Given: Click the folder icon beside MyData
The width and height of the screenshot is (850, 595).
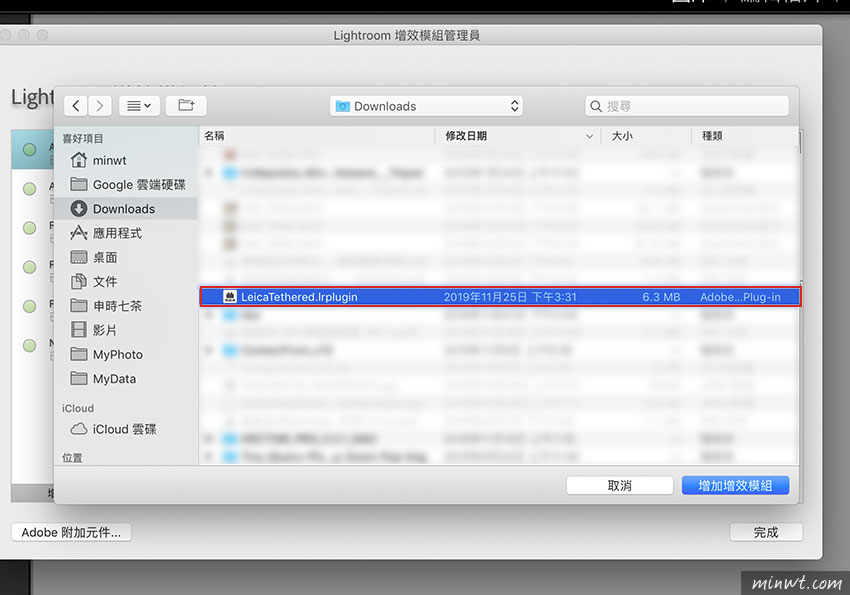Looking at the screenshot, I should point(79,378).
